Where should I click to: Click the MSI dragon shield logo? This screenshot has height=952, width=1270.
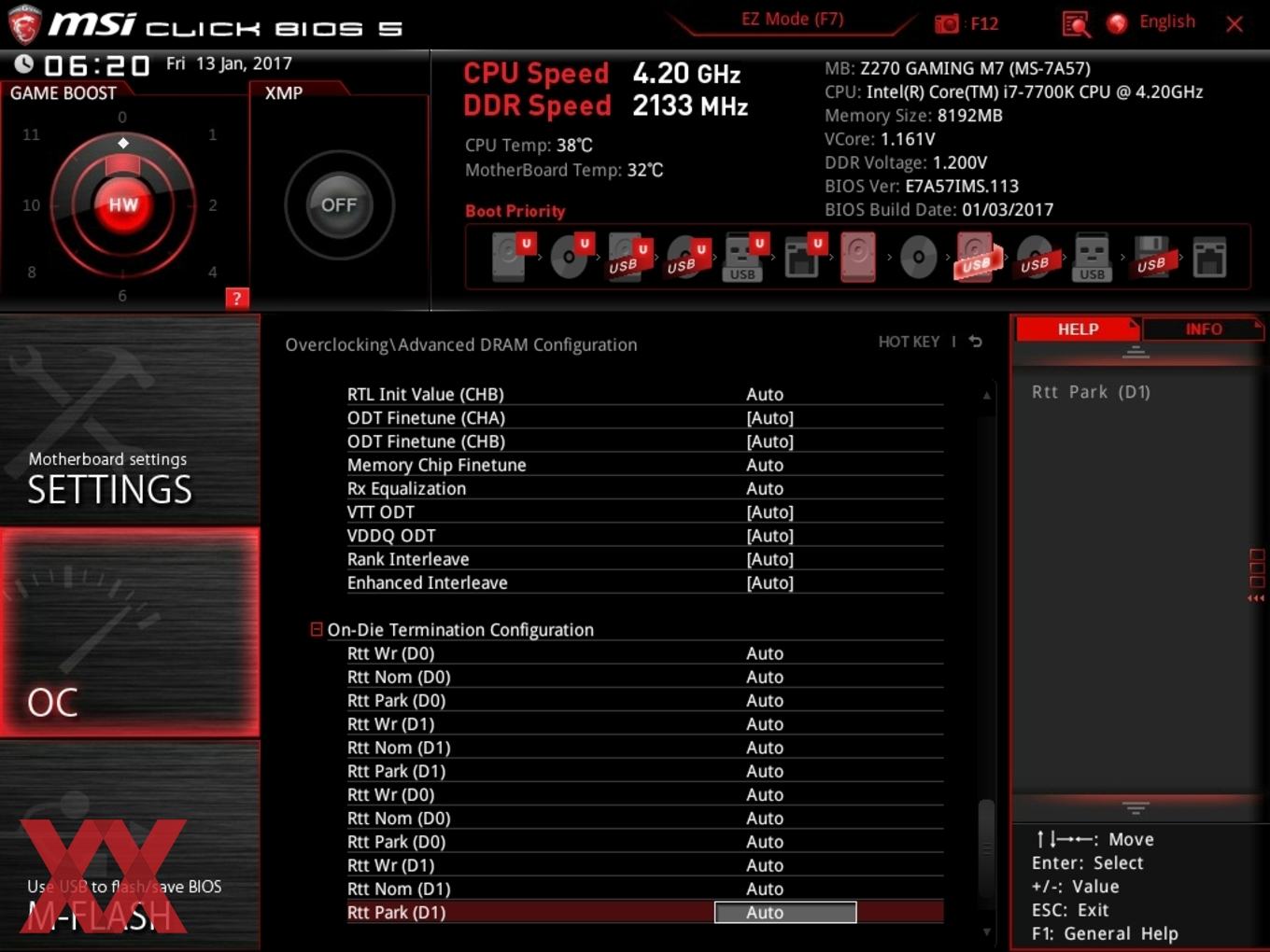pyautogui.click(x=24, y=24)
